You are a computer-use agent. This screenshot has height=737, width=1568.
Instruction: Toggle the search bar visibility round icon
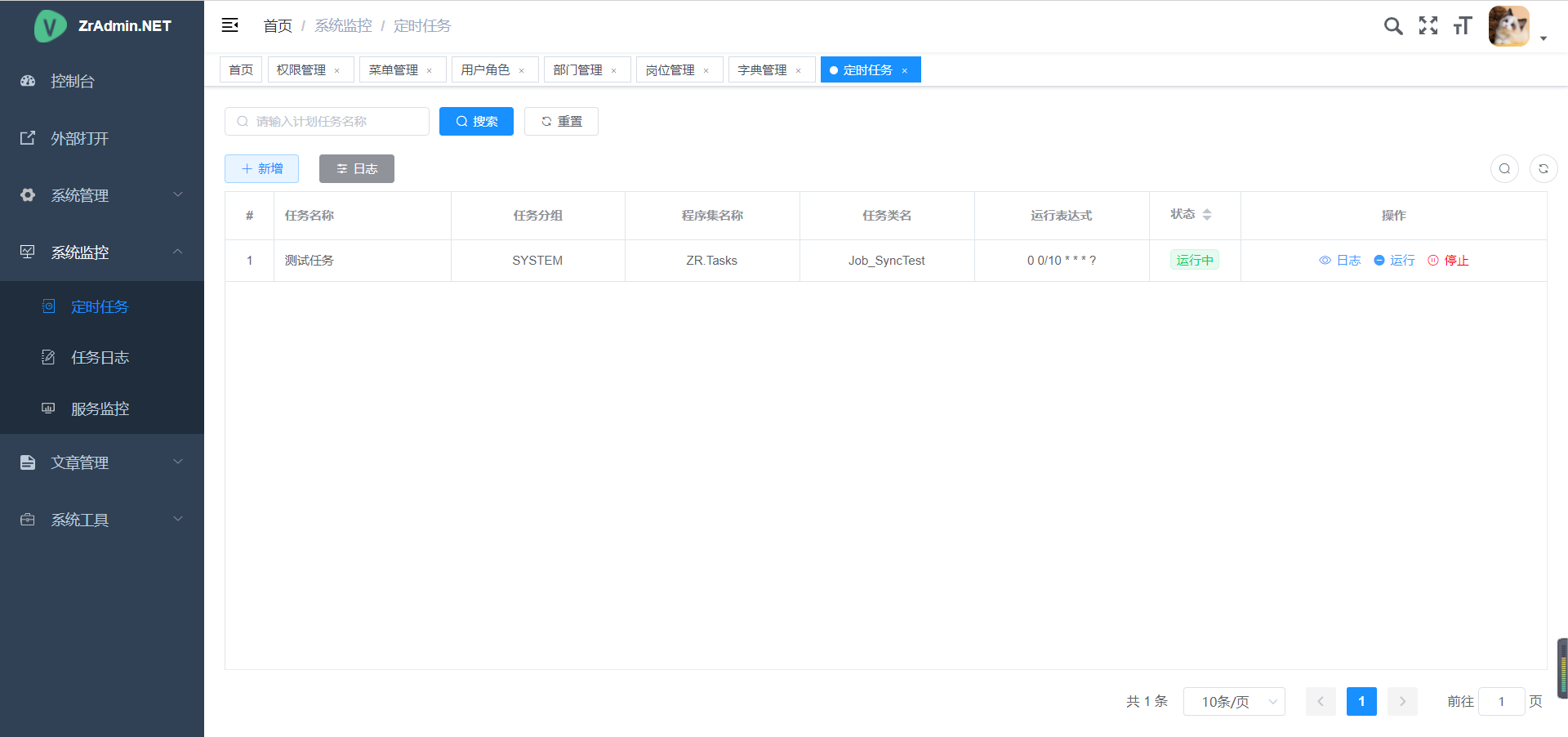pyautogui.click(x=1504, y=169)
